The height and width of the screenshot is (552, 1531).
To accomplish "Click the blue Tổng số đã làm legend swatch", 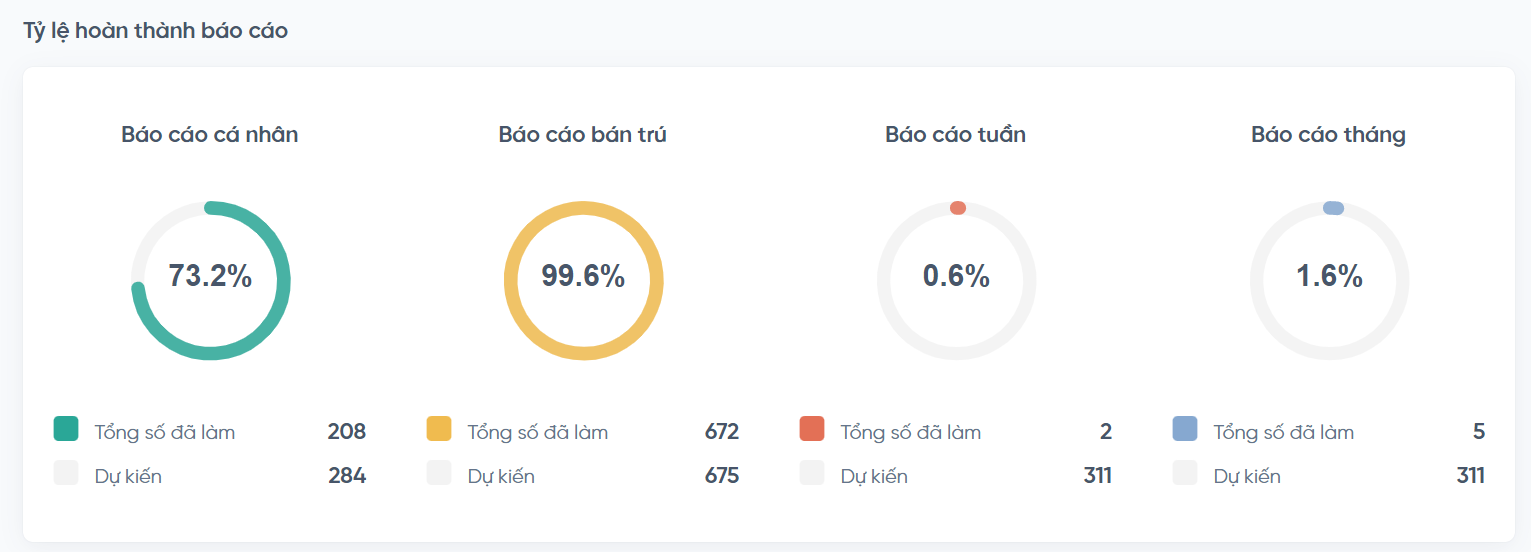I will click(1185, 429).
